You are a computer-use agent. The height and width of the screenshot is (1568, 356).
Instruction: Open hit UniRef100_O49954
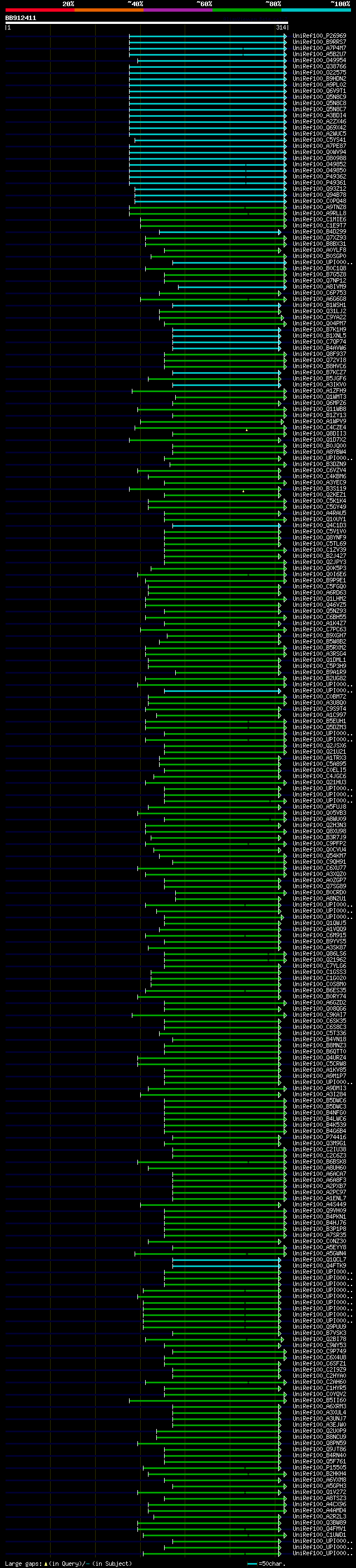pyautogui.click(x=319, y=60)
